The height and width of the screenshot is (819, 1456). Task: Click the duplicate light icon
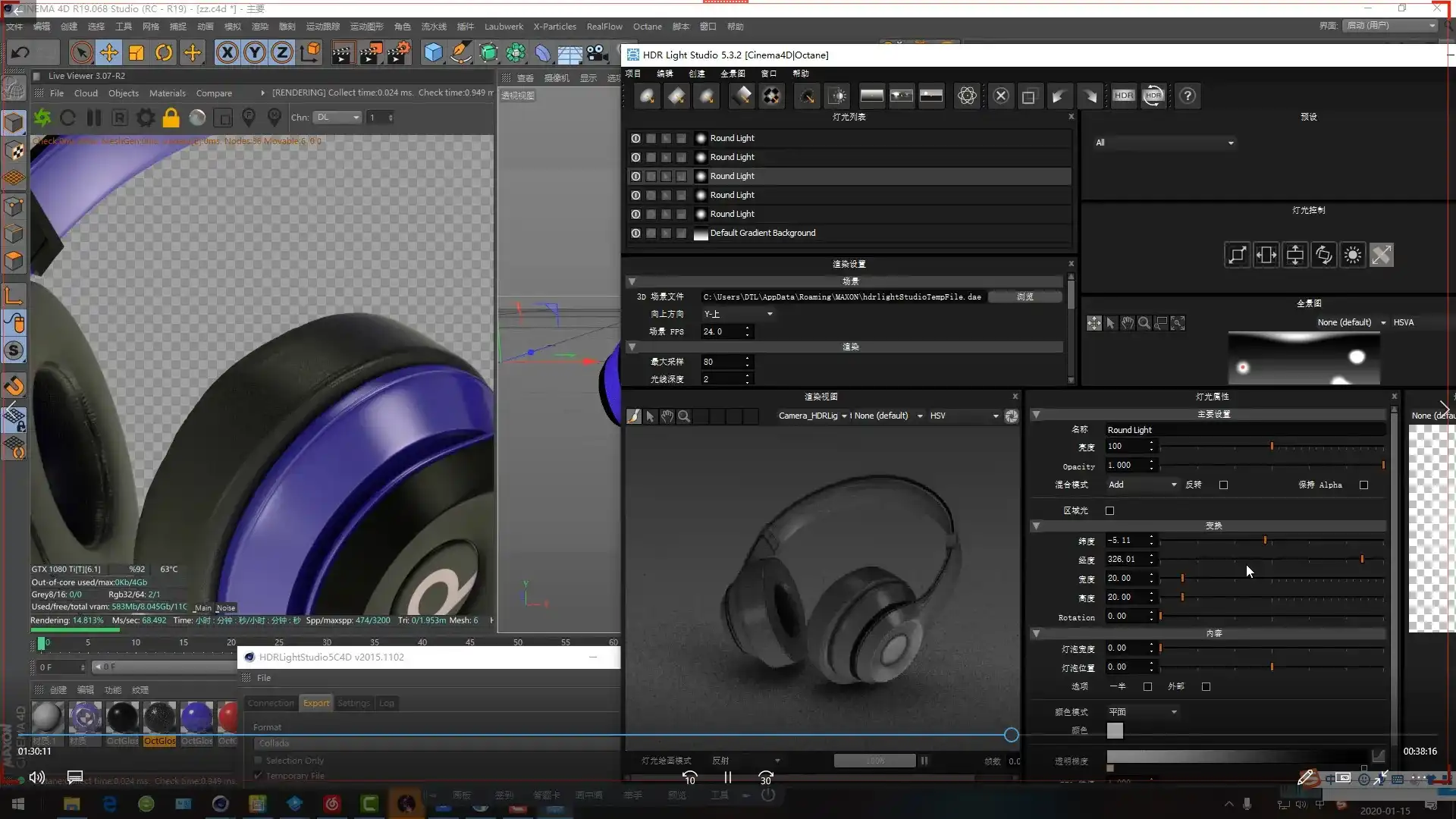[x=1028, y=96]
